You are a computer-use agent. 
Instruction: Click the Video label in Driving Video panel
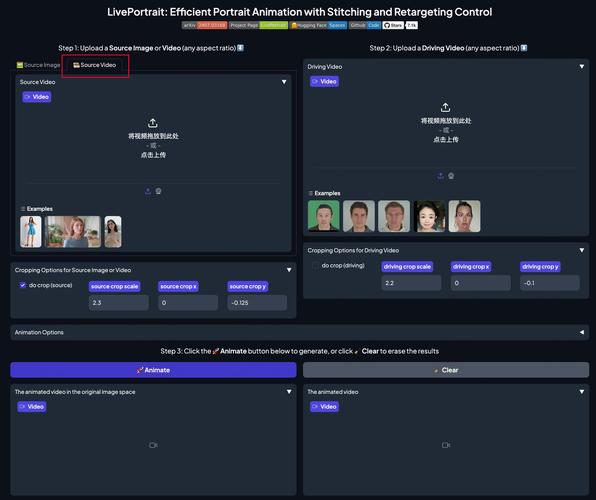coord(324,81)
